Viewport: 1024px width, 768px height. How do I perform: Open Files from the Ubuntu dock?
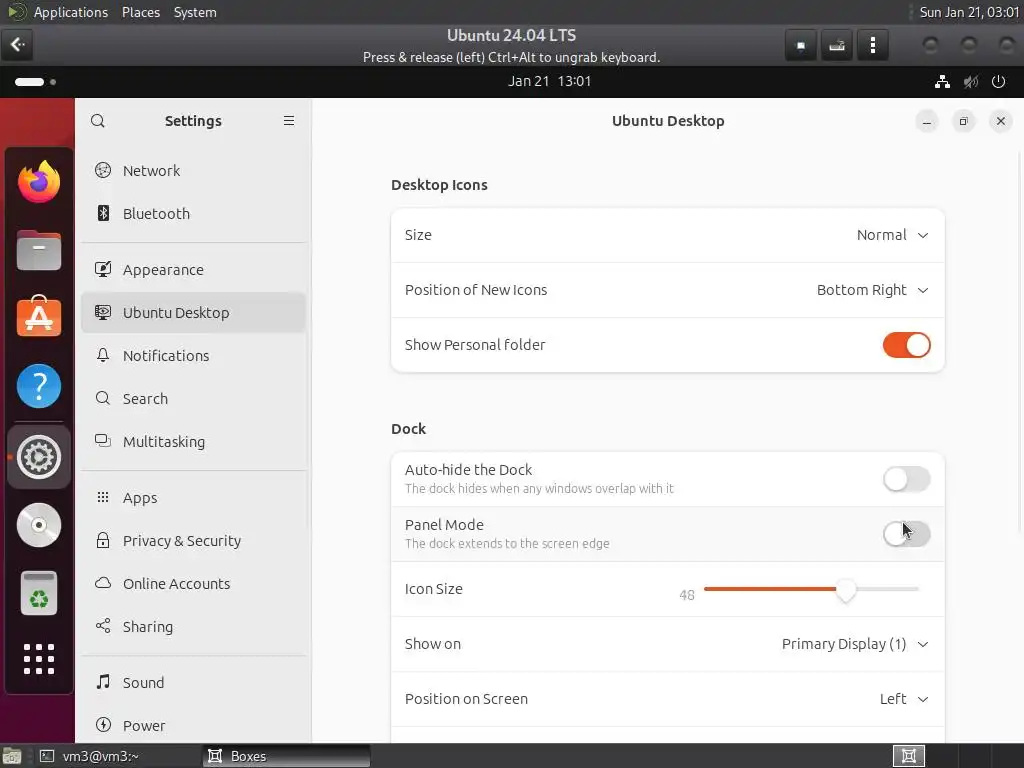pyautogui.click(x=39, y=250)
